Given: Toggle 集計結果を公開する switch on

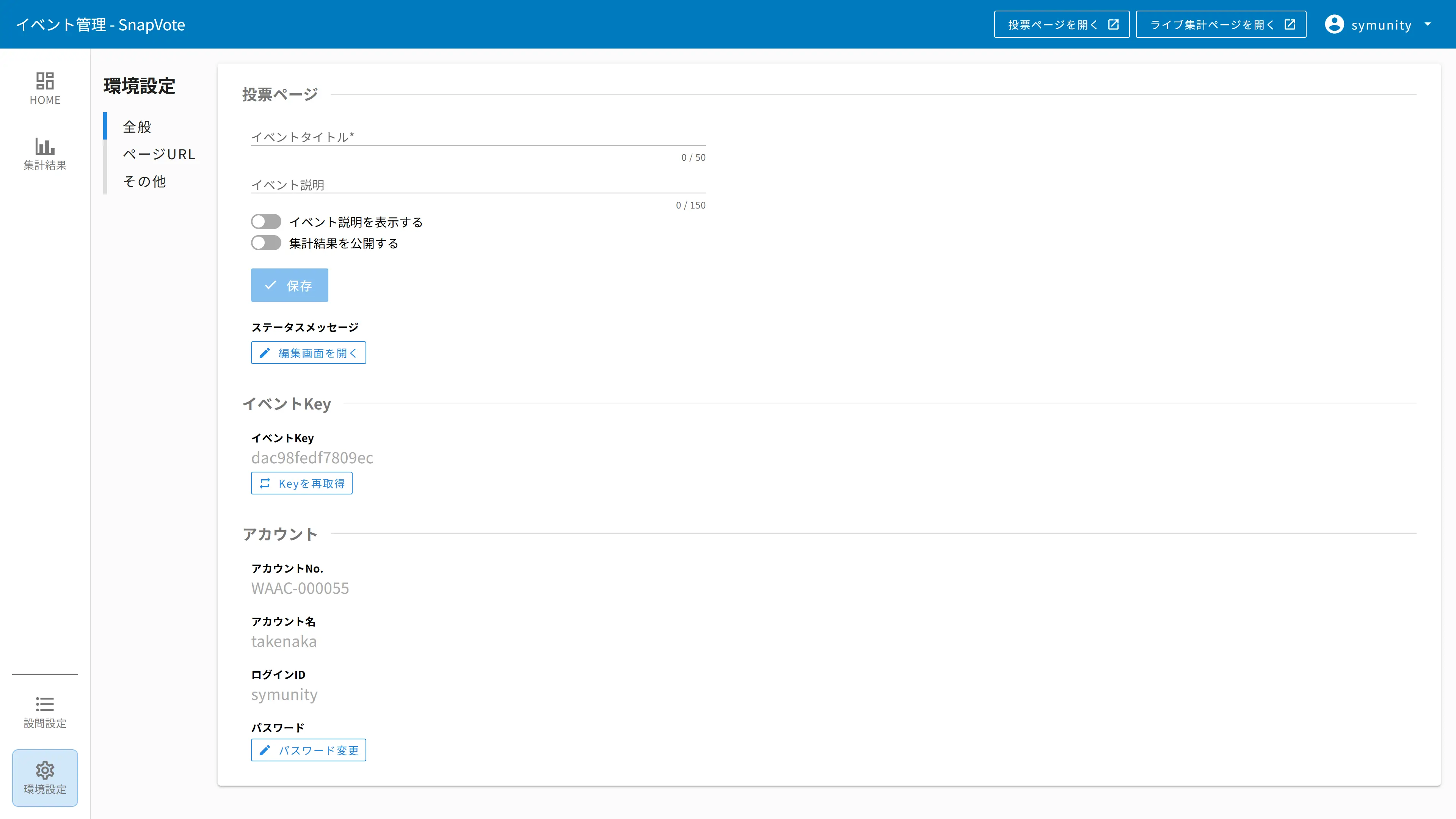Looking at the screenshot, I should pyautogui.click(x=266, y=243).
